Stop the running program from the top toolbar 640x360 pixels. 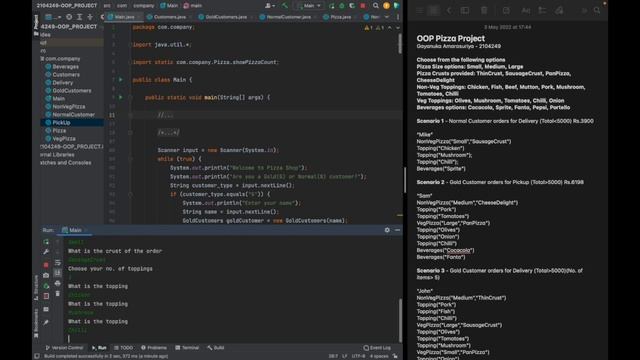coord(362,6)
